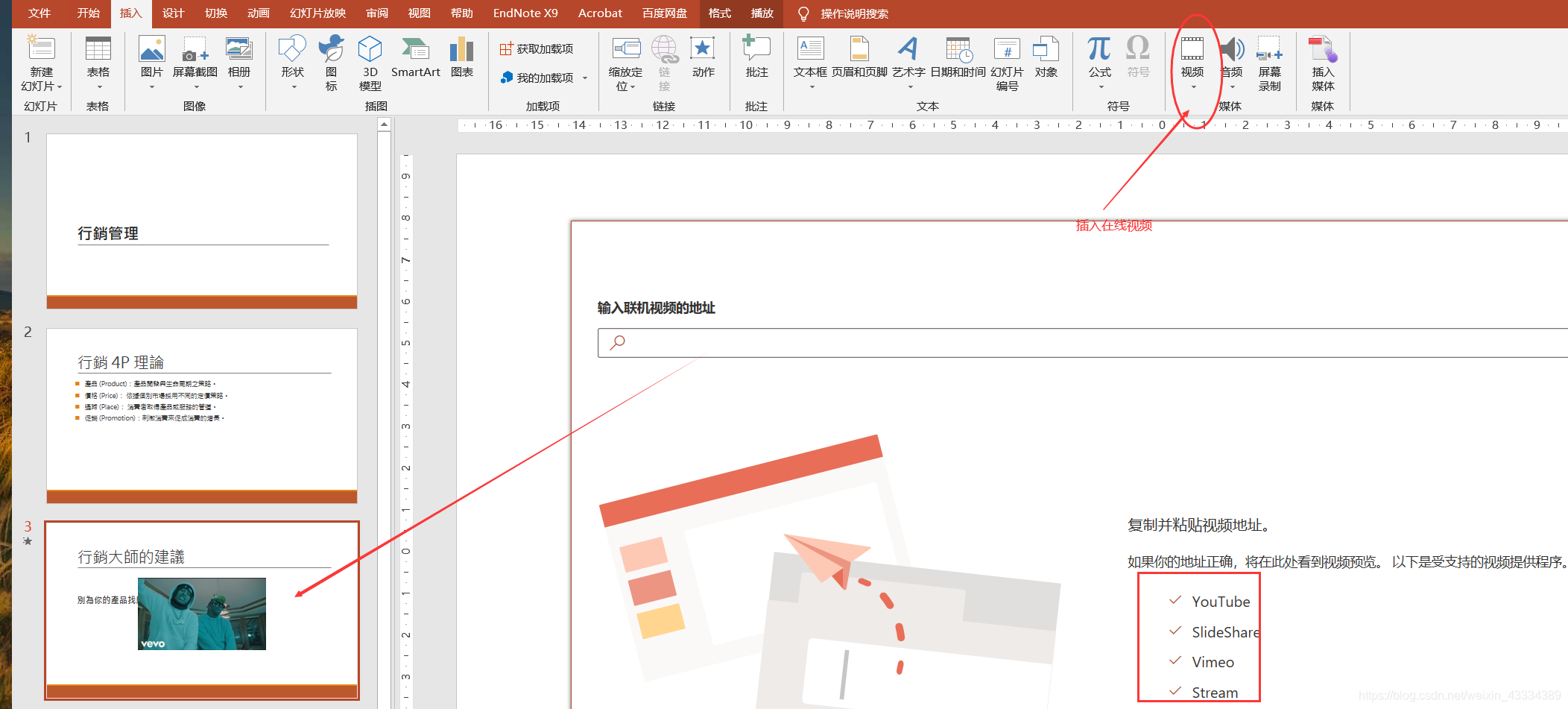Click the Photo Album (相册) icon
This screenshot has height=709, width=1568.
tap(239, 48)
